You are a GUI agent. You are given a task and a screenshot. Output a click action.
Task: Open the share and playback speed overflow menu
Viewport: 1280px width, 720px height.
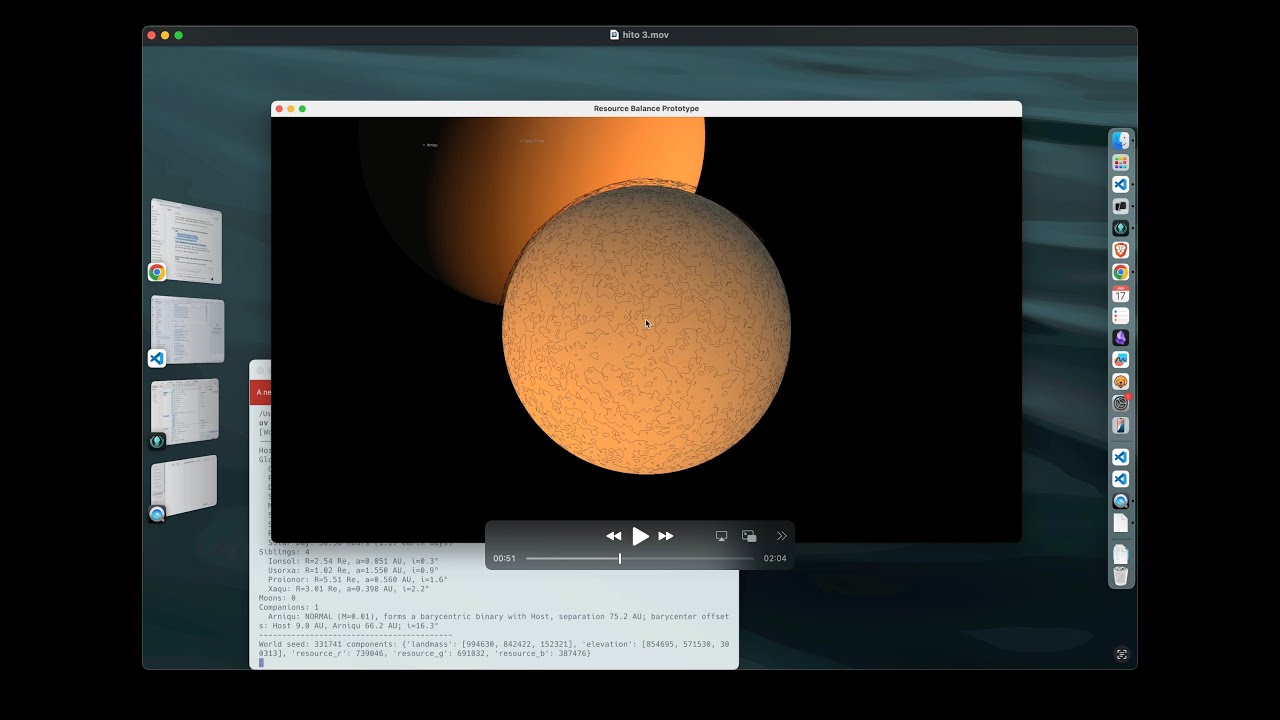pyautogui.click(x=781, y=536)
